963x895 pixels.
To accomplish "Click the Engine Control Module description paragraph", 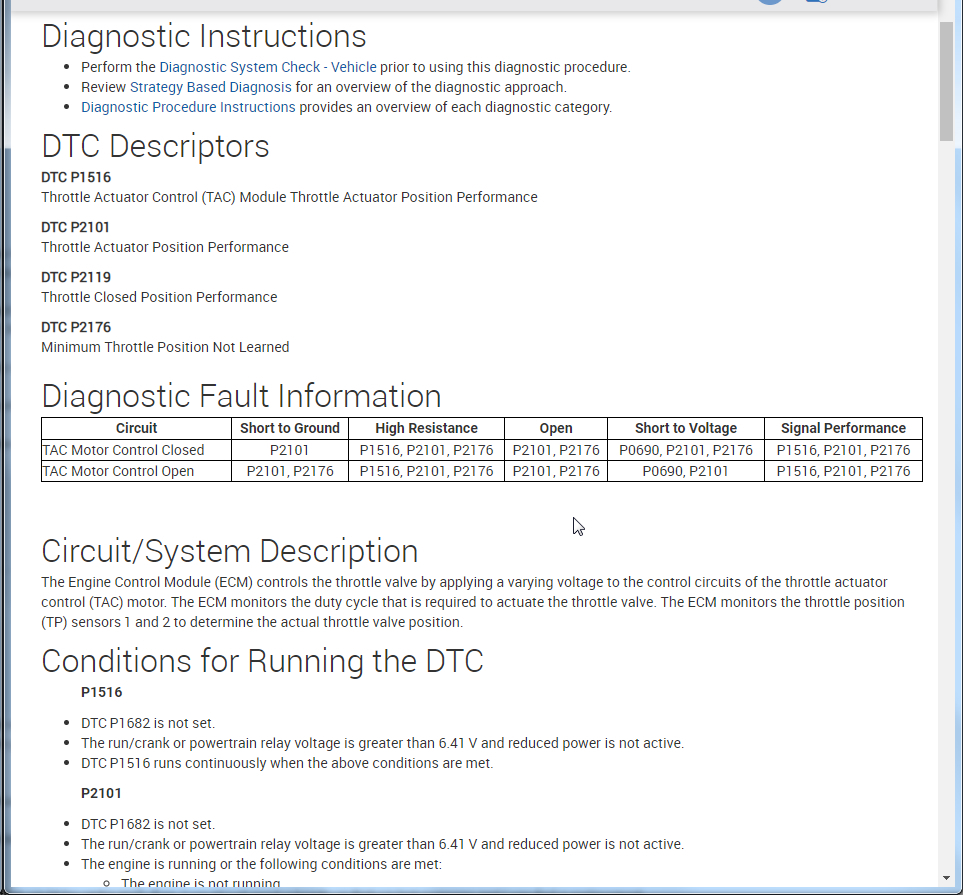I will pos(473,602).
